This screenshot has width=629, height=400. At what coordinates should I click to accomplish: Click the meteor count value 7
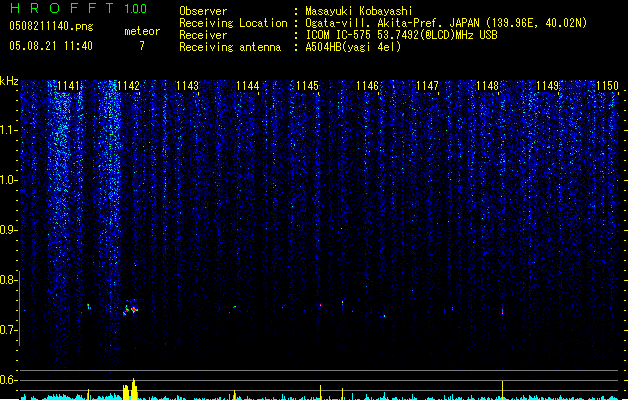(x=142, y=46)
